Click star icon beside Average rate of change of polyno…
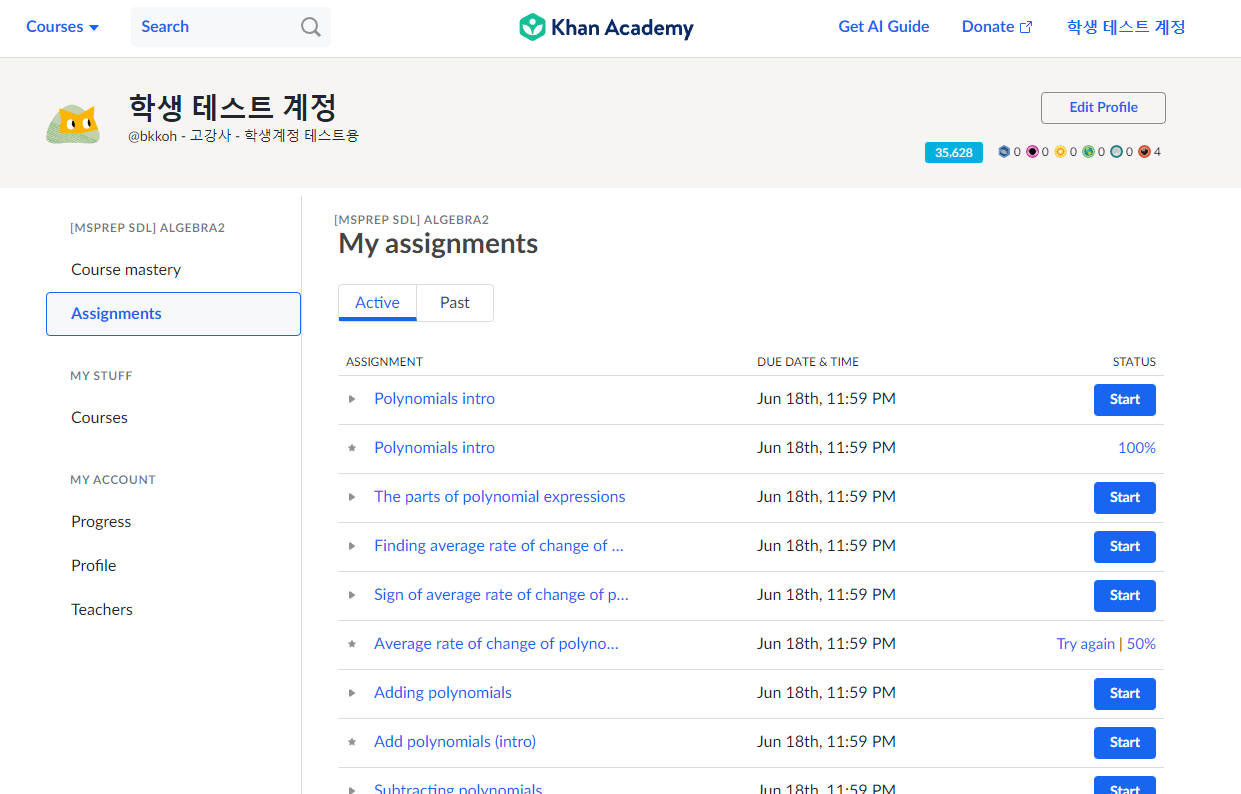 point(352,644)
